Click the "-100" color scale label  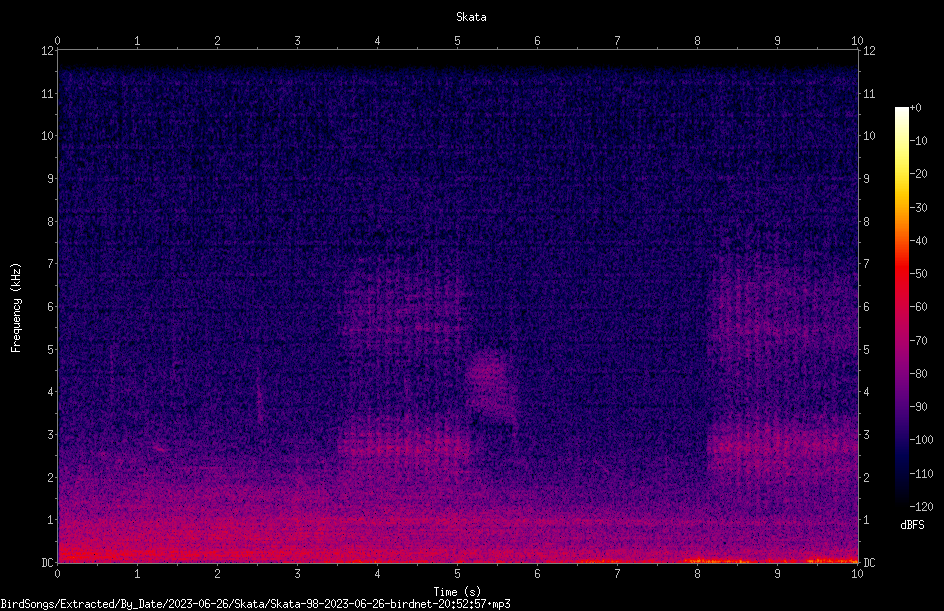922,440
